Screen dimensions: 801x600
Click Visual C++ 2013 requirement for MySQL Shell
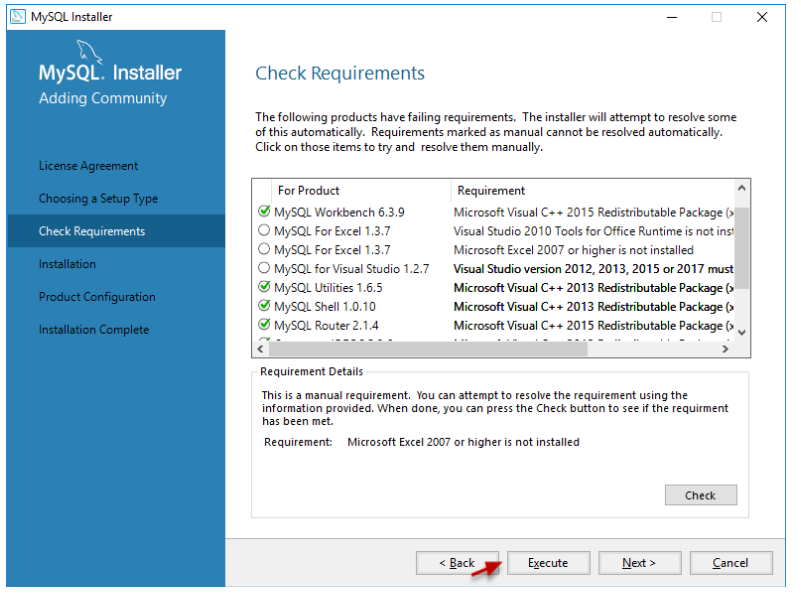click(x=594, y=306)
